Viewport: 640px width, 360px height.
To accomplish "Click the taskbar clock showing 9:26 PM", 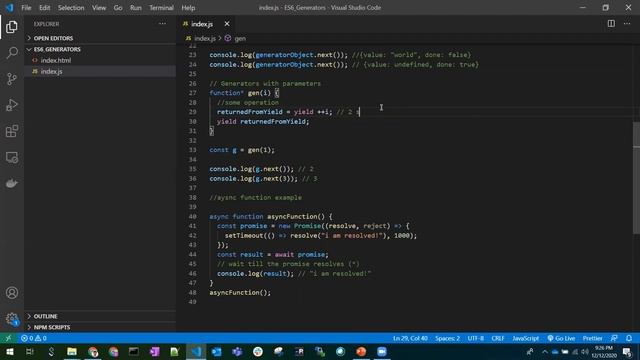I will tap(604, 351).
